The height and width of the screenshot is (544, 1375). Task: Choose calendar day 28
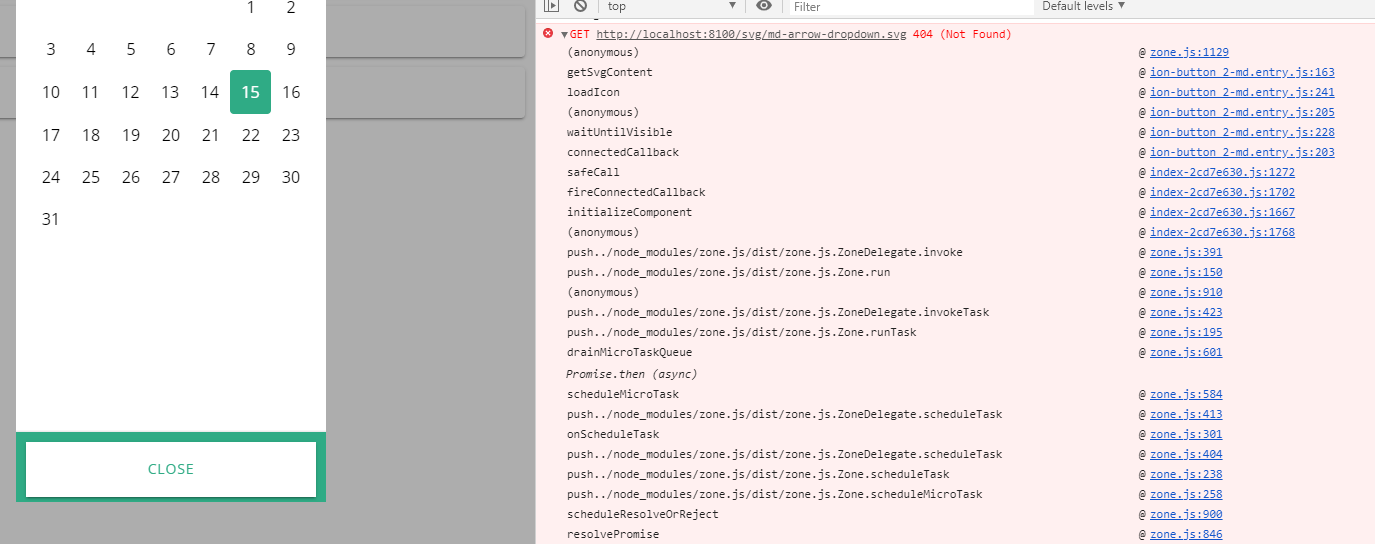click(210, 177)
